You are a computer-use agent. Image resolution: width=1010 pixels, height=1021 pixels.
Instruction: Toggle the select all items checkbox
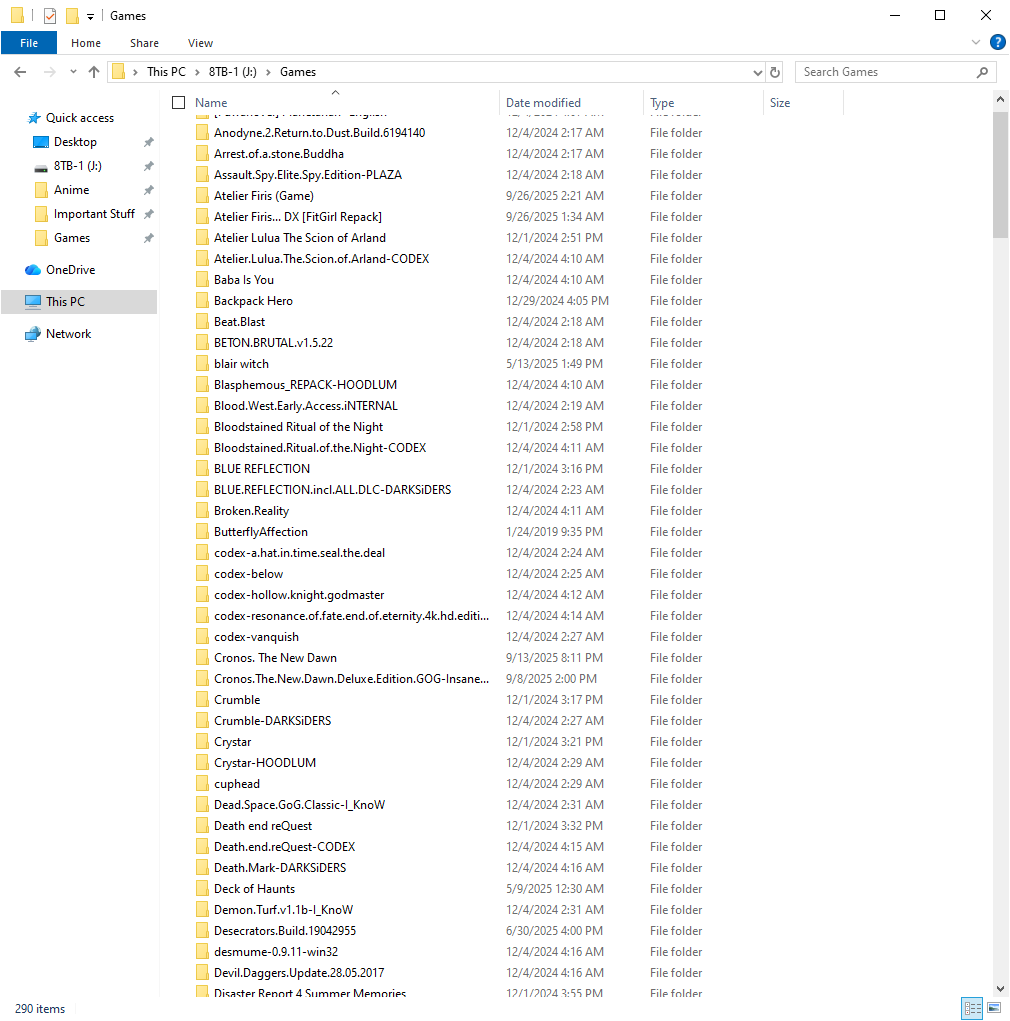click(178, 102)
